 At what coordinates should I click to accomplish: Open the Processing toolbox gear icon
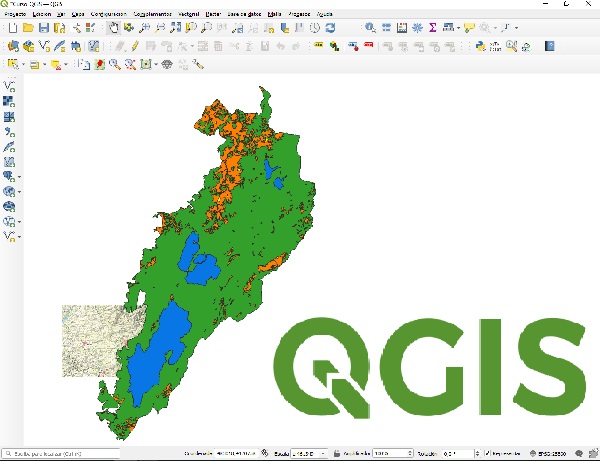417,28
